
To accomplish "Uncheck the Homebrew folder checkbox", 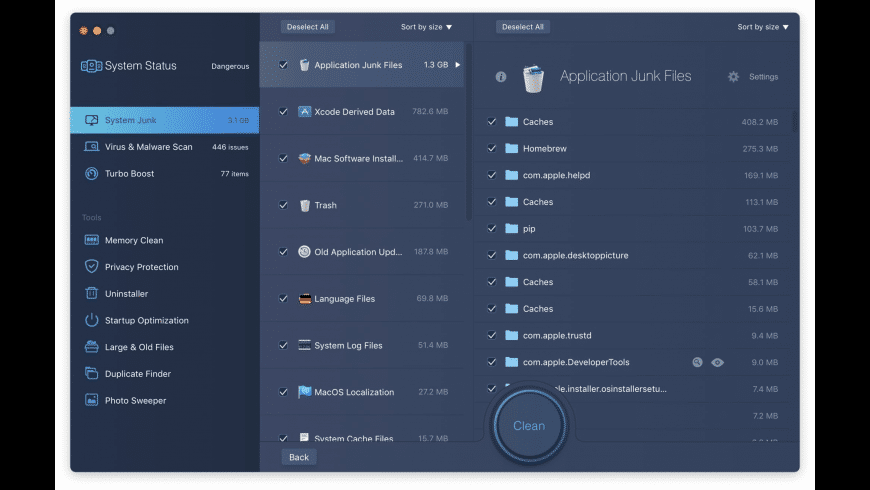I will pyautogui.click(x=492, y=148).
